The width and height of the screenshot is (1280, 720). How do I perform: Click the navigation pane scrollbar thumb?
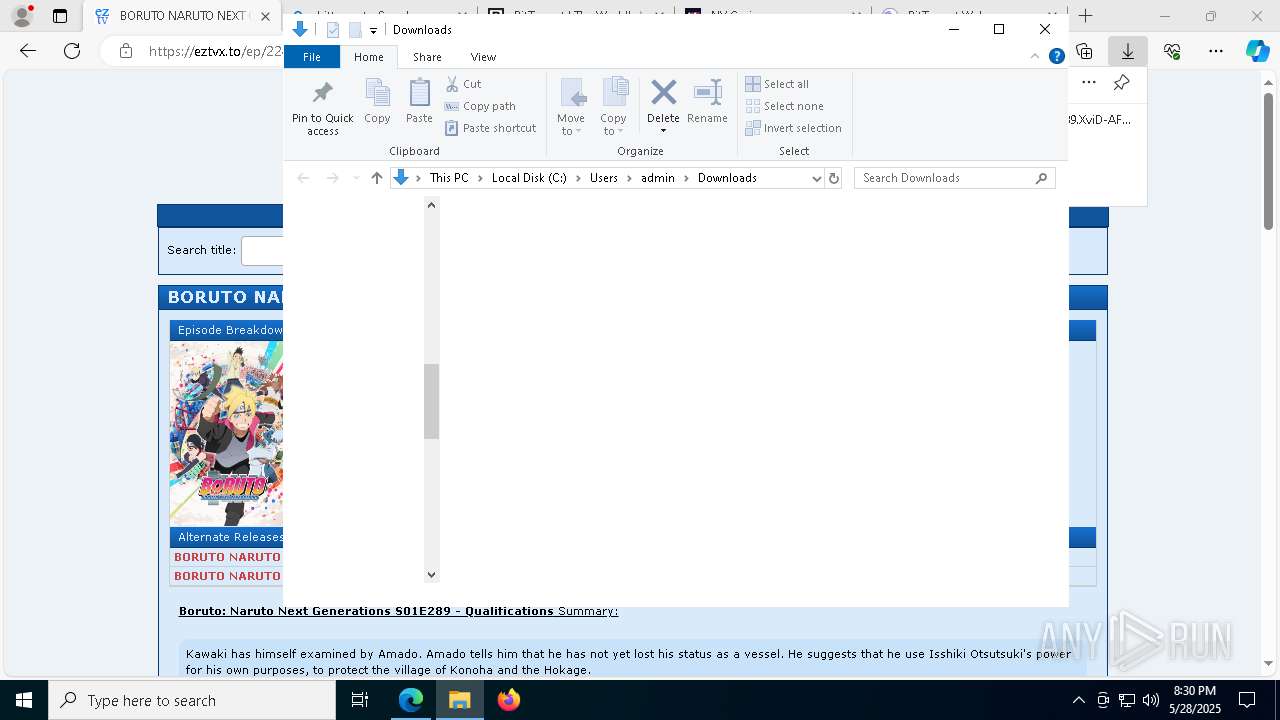coord(431,401)
